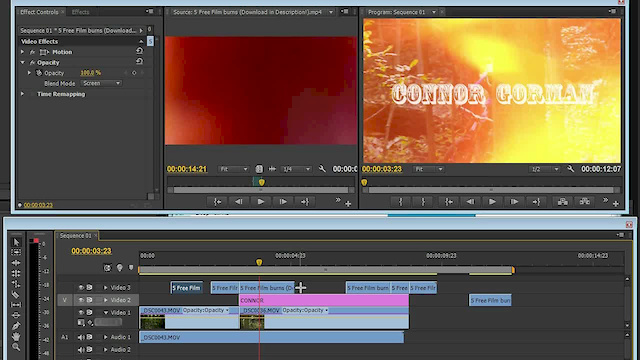This screenshot has width=640, height=360.
Task: Expand the Audio 1 track
Action: click(x=105, y=337)
